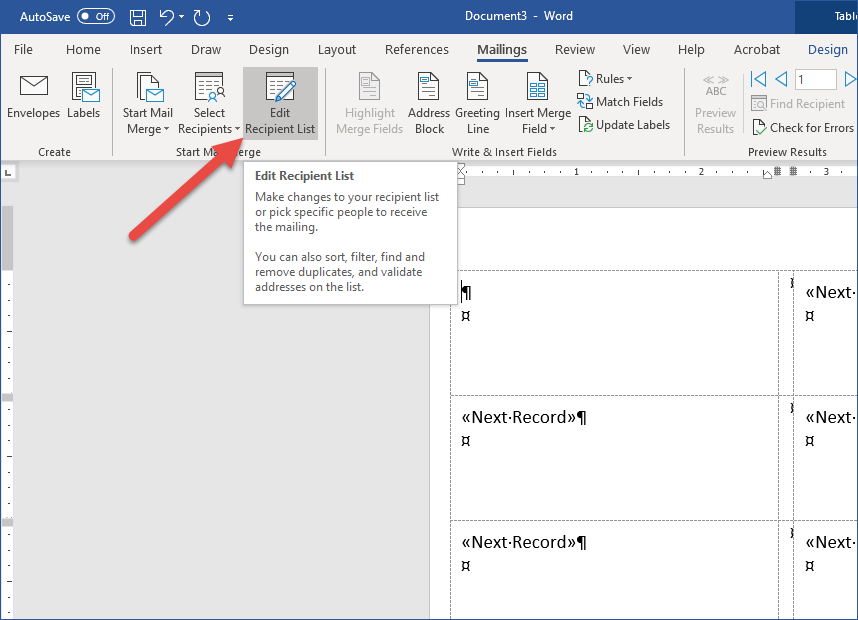This screenshot has width=858, height=620.
Task: Switch to the Insert tab
Action: point(146,49)
